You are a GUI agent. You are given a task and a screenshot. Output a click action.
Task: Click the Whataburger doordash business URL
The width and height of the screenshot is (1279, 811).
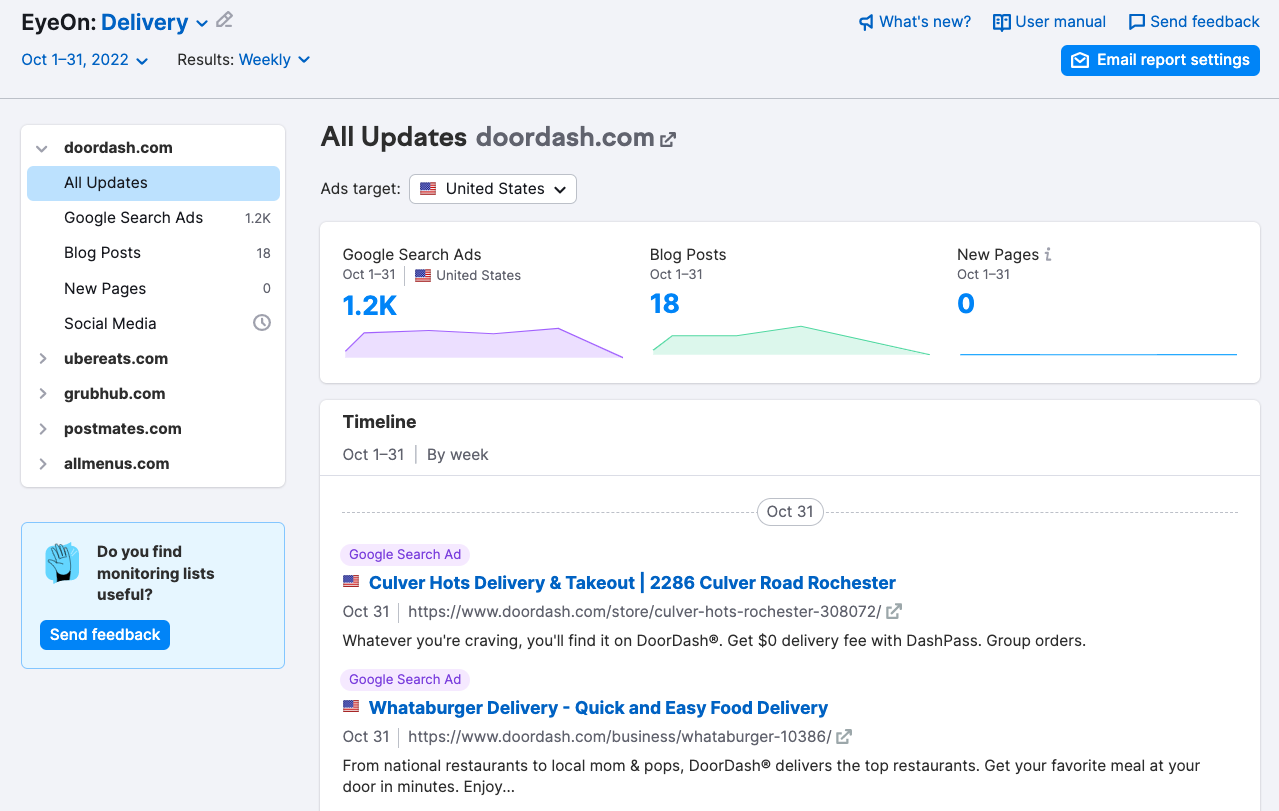(x=620, y=737)
